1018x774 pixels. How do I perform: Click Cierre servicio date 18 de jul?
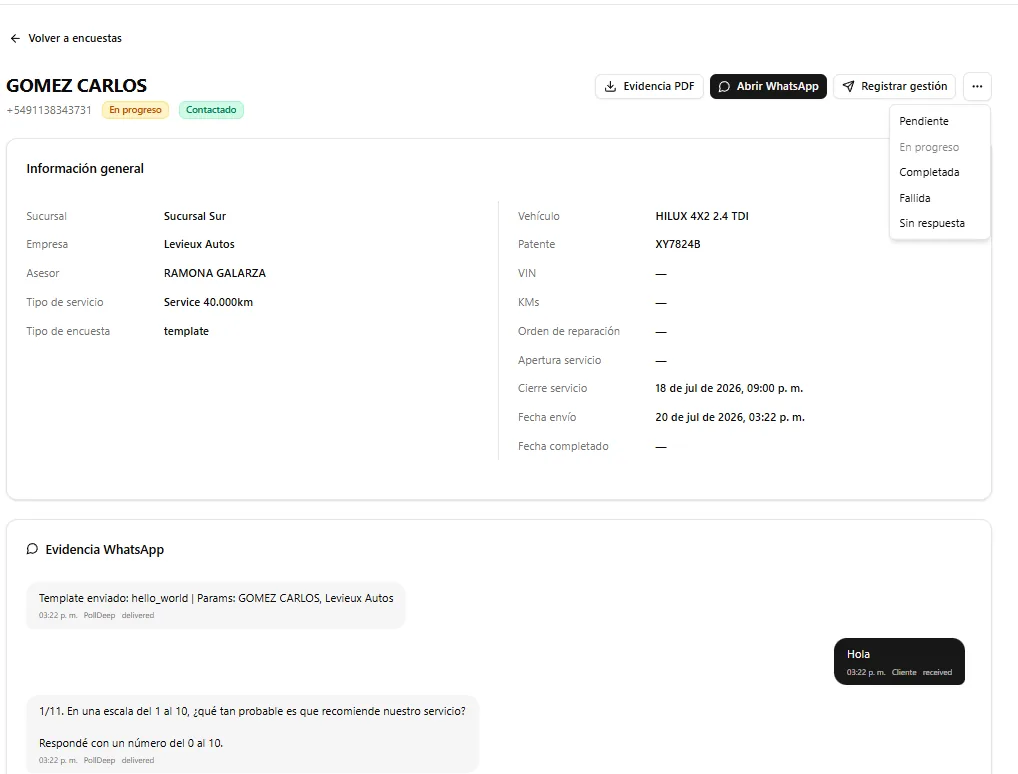(x=729, y=388)
